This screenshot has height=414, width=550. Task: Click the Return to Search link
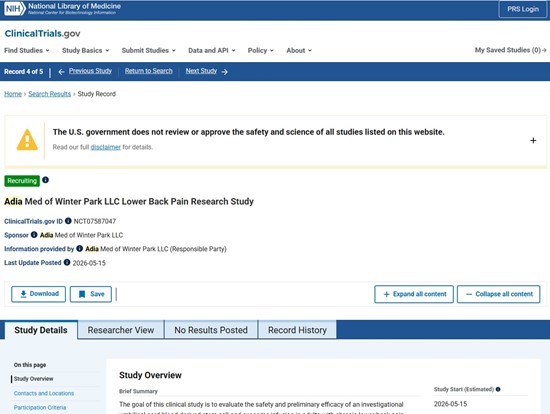(x=149, y=71)
